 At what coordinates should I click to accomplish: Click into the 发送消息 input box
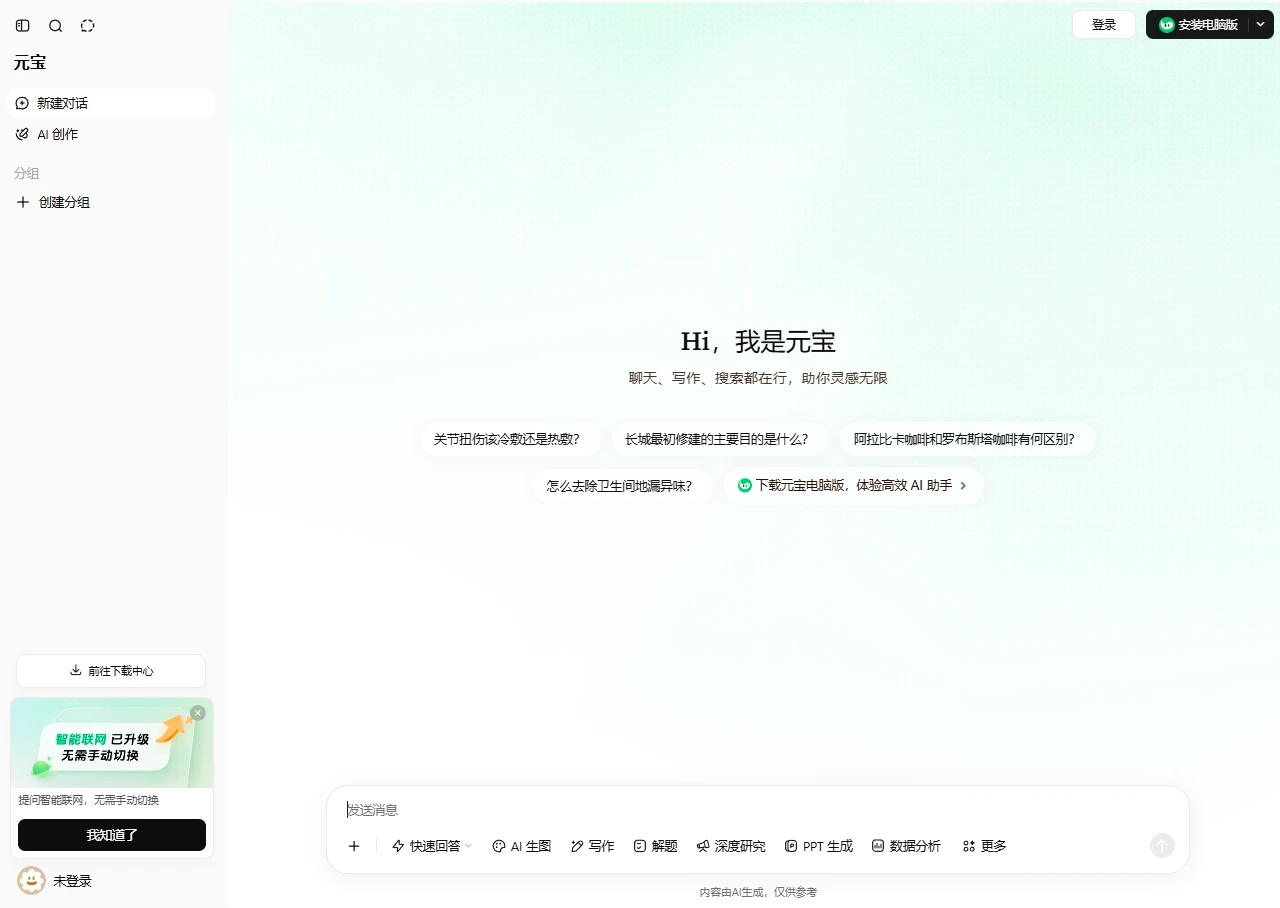(x=757, y=810)
